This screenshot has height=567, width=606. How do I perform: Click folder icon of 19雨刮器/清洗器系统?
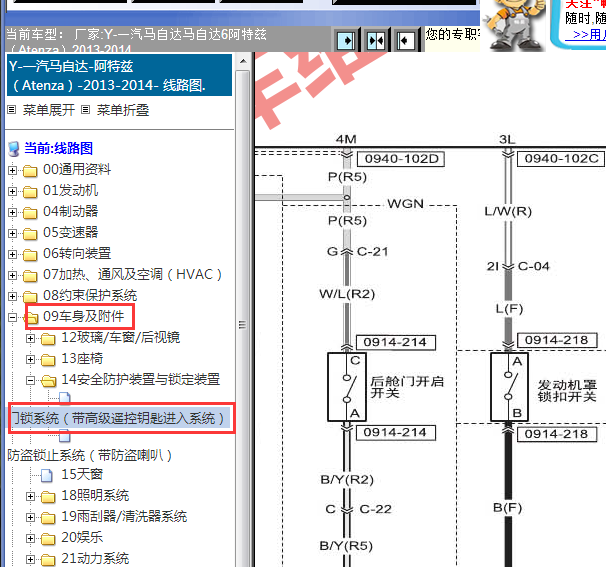point(48,517)
